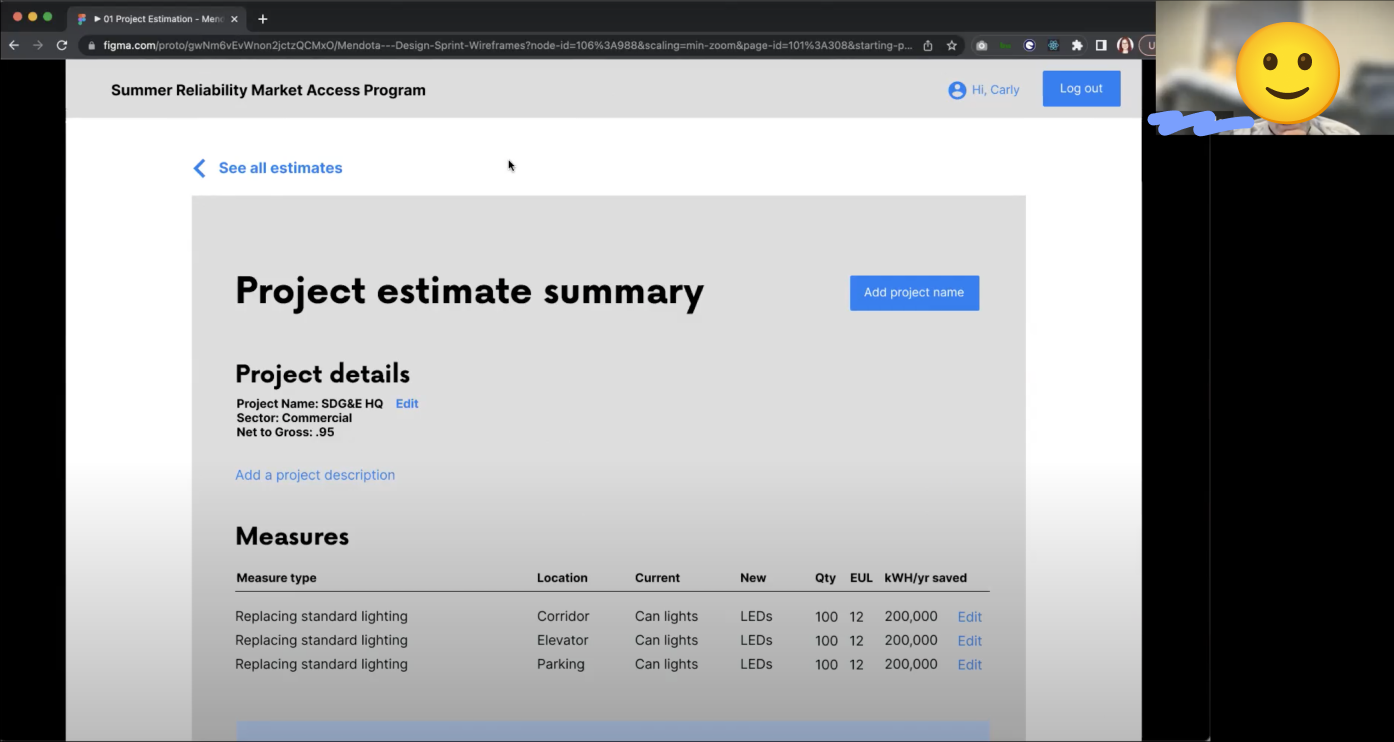The height and width of the screenshot is (742, 1394).
Task: Click the Qty column header
Action: 826,578
